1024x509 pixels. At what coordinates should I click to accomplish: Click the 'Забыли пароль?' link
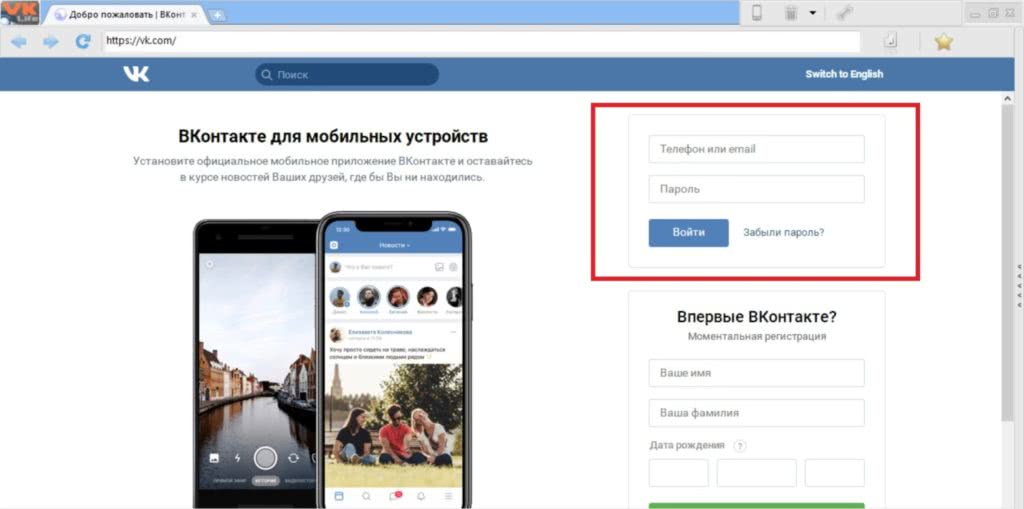pos(783,232)
